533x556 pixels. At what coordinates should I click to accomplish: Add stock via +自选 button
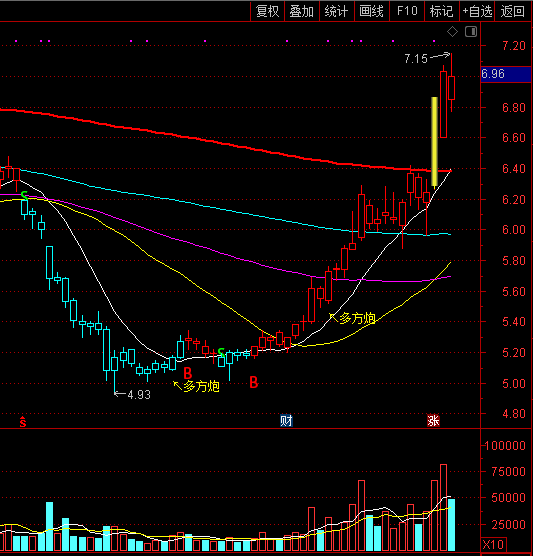pos(477,11)
